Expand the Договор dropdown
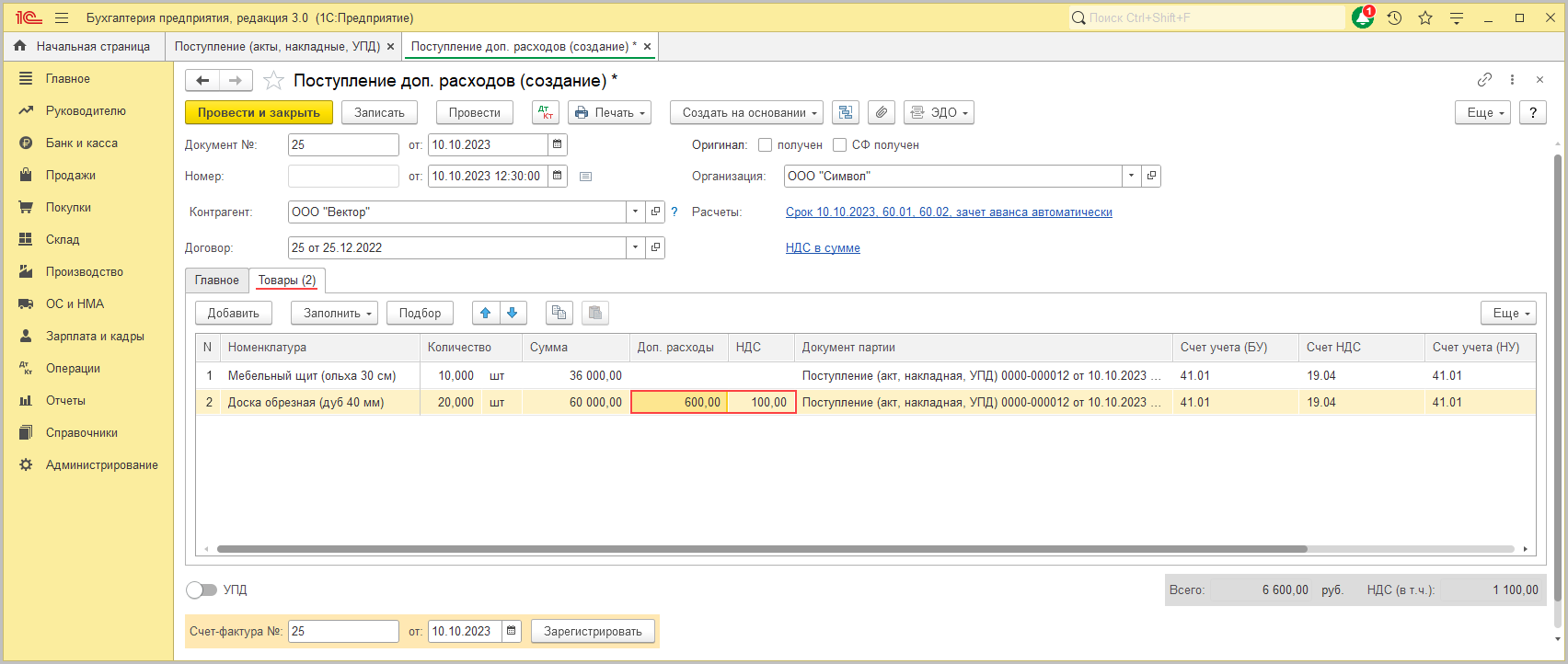1568x664 pixels. tap(636, 247)
